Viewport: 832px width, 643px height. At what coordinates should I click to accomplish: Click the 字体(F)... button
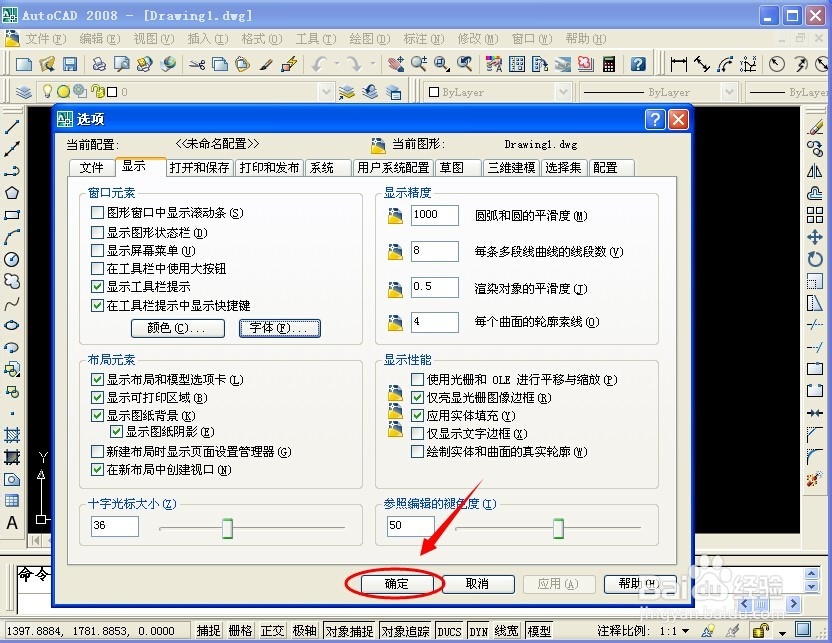pos(280,328)
